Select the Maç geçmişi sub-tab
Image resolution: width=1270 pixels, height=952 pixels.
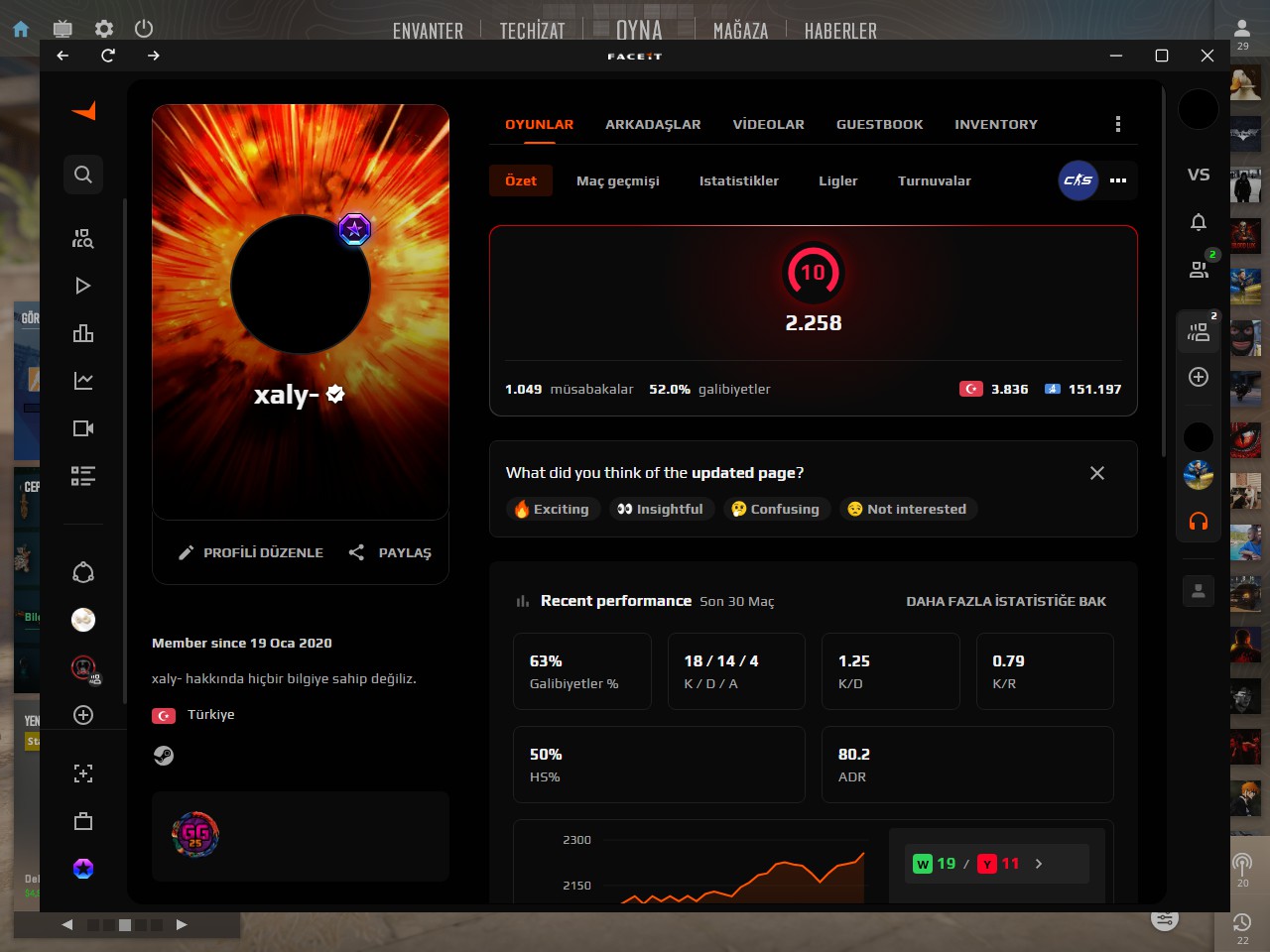[618, 180]
